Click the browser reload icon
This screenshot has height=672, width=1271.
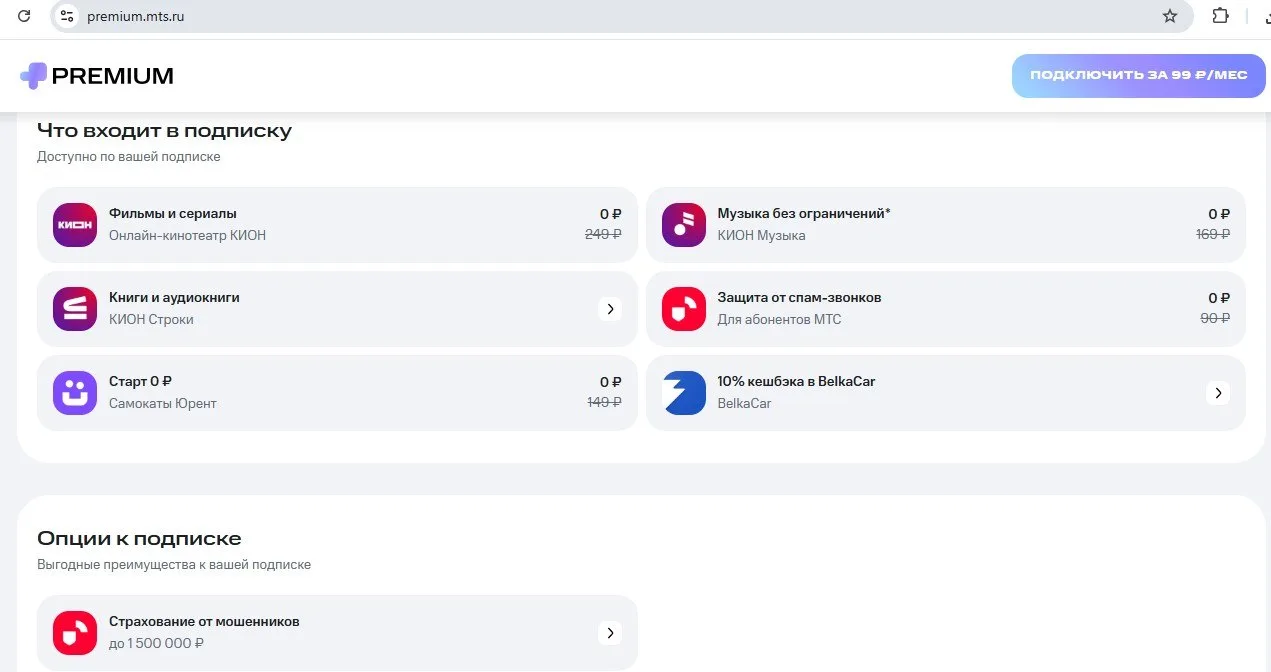pyautogui.click(x=25, y=16)
